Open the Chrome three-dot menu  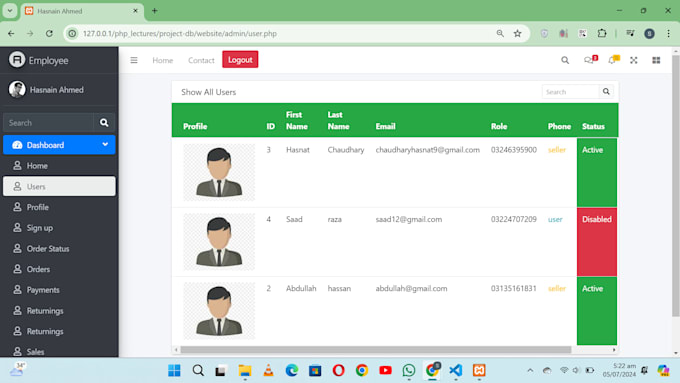click(668, 33)
